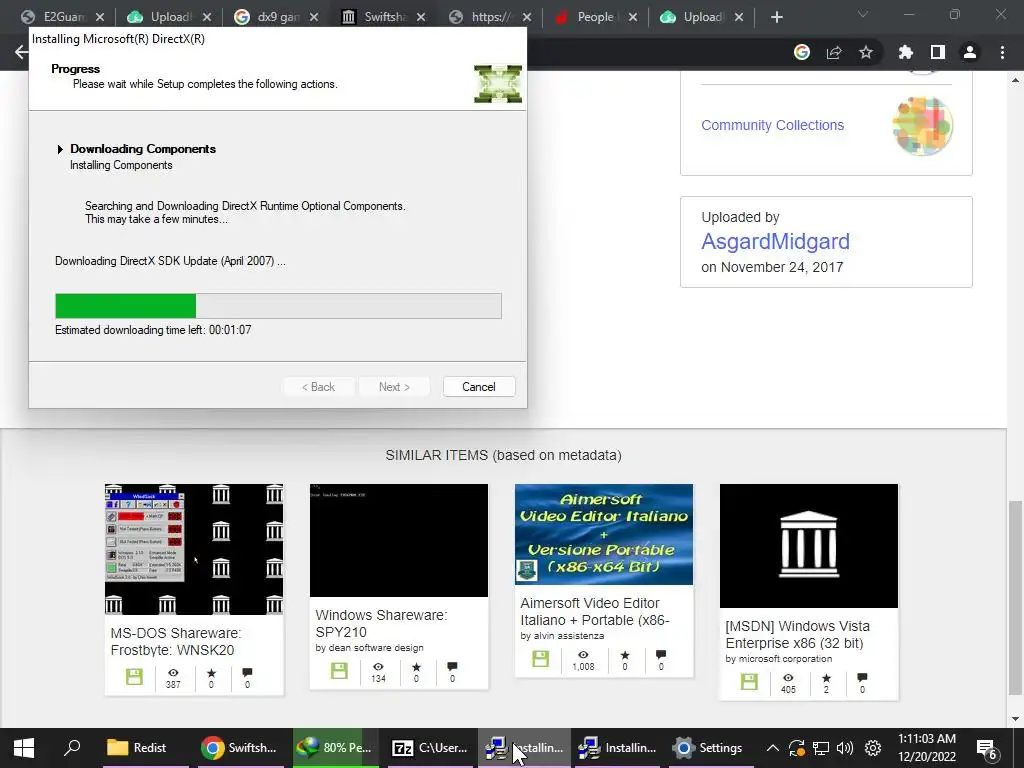Go back using the browser back arrow
The height and width of the screenshot is (768, 1024).
coord(21,52)
